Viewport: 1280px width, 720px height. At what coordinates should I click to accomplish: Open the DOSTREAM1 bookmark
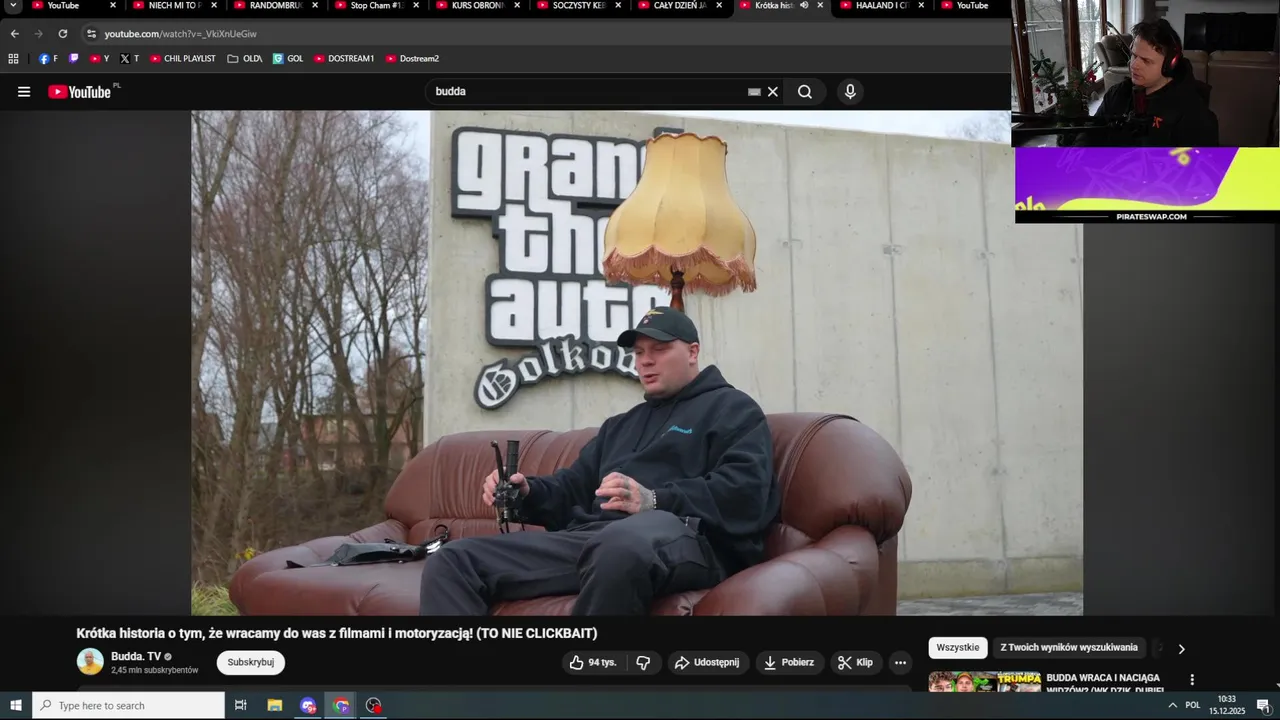point(344,59)
